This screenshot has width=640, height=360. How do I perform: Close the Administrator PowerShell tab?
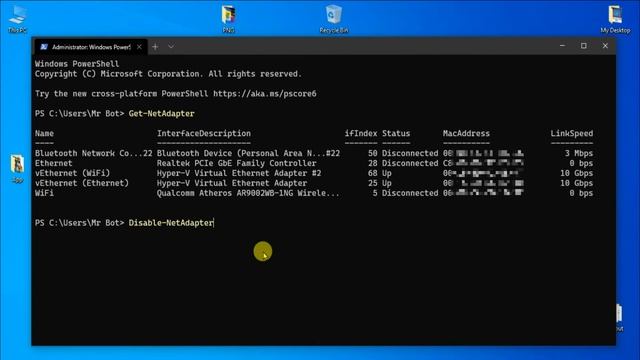click(x=139, y=47)
